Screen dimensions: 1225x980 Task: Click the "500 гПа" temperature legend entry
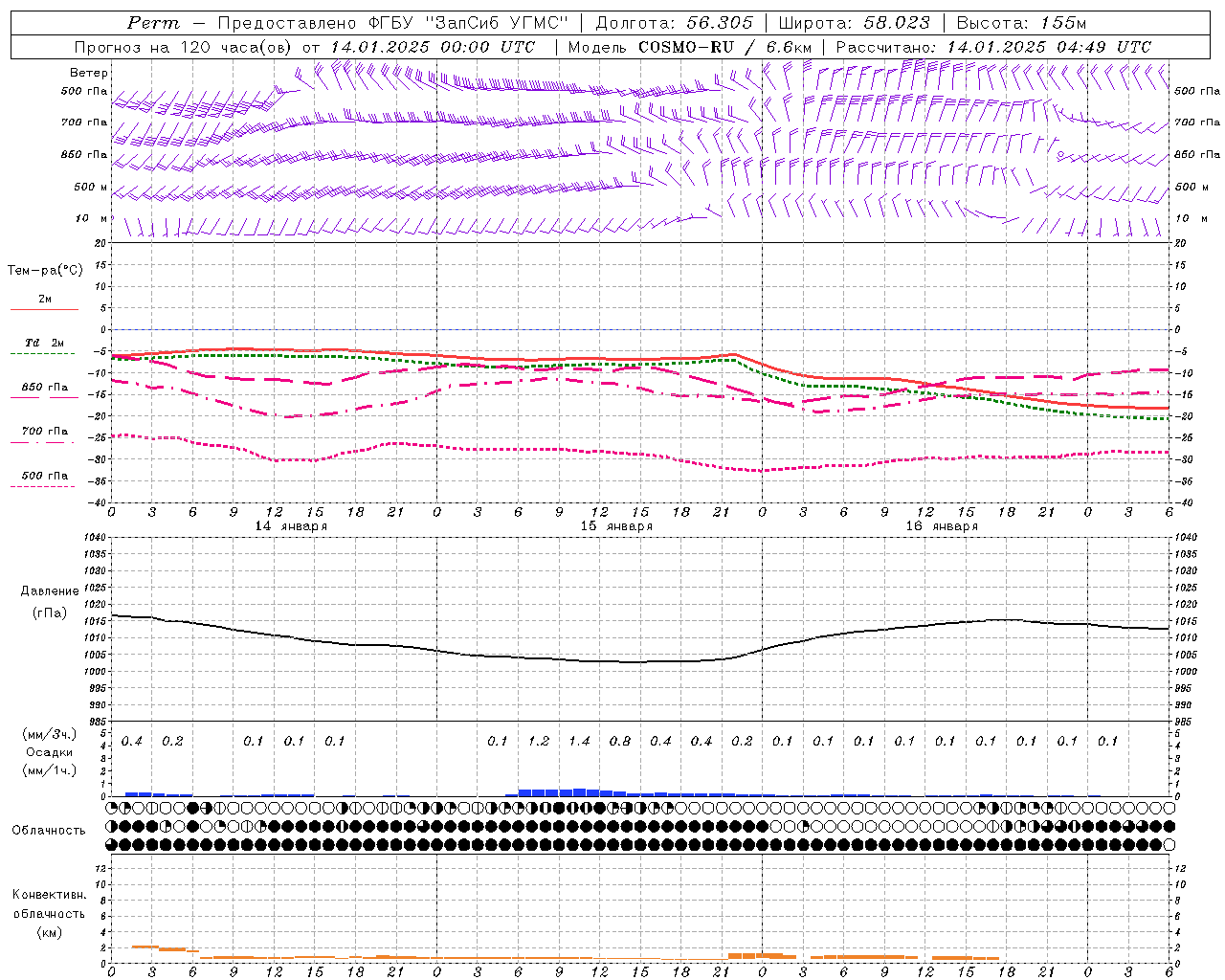coord(45,476)
